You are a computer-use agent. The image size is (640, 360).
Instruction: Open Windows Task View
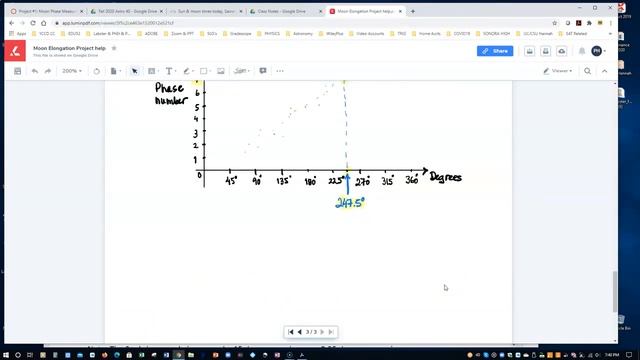coord(30,355)
